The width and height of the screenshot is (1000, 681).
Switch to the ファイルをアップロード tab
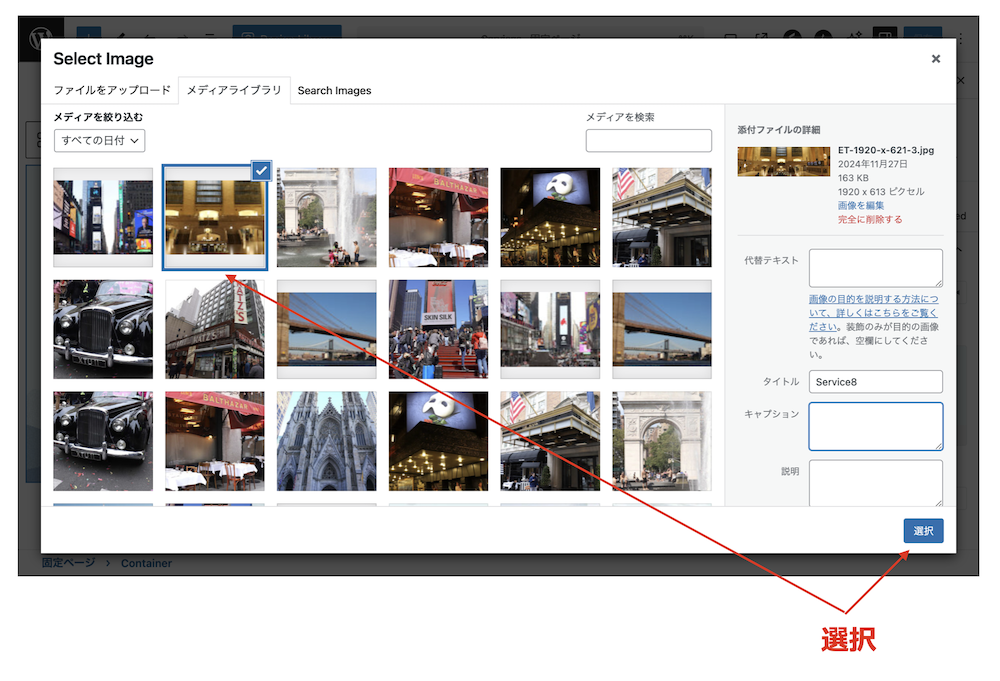(x=112, y=90)
